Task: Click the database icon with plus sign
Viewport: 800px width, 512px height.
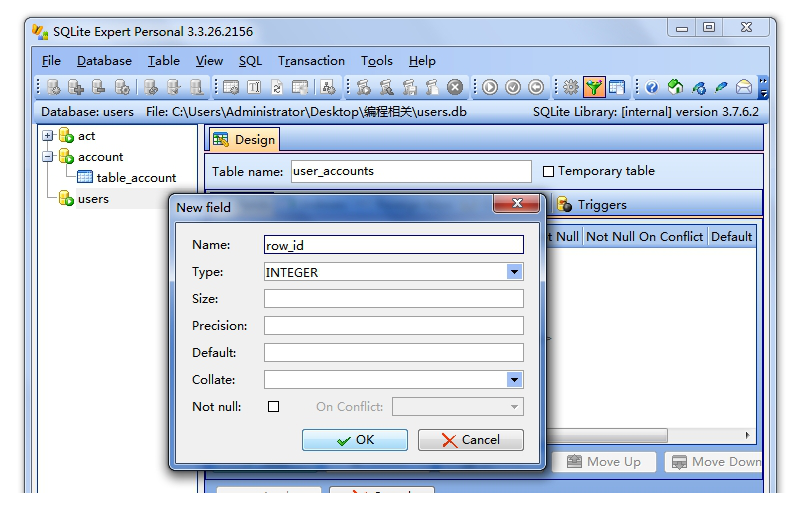Action: [x=76, y=88]
